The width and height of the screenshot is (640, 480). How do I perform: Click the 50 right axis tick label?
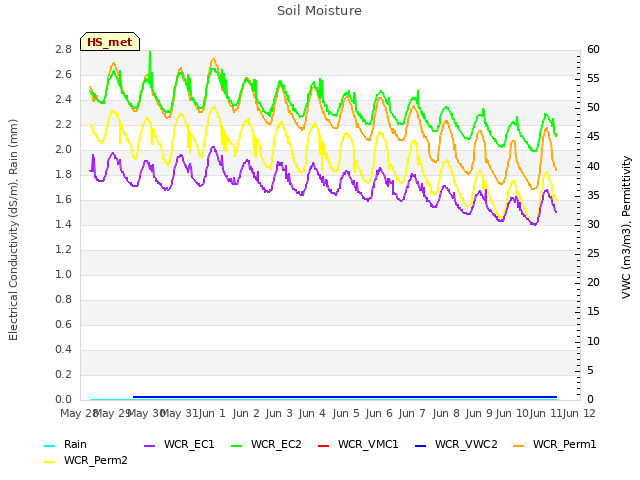593,108
